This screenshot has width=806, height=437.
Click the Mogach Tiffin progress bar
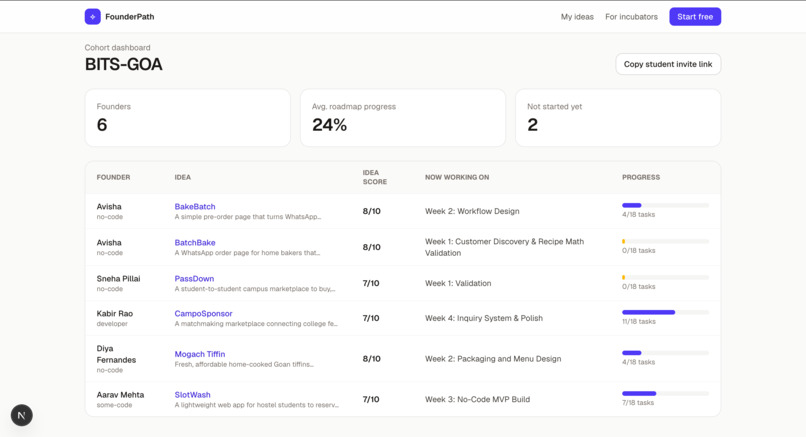pos(665,353)
